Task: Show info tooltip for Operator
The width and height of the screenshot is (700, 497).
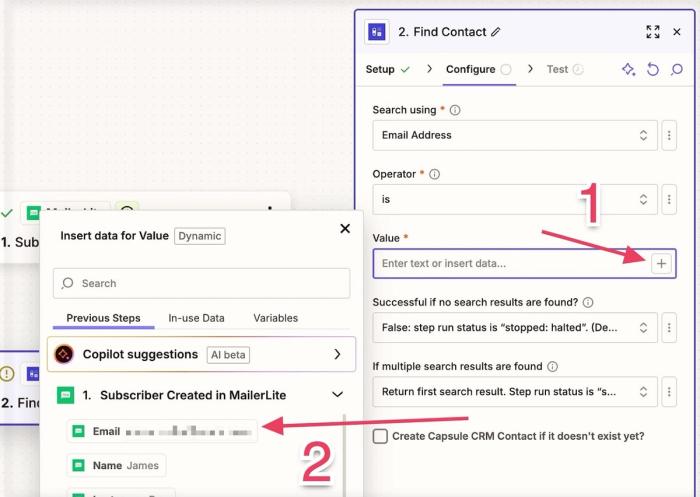Action: (434, 174)
